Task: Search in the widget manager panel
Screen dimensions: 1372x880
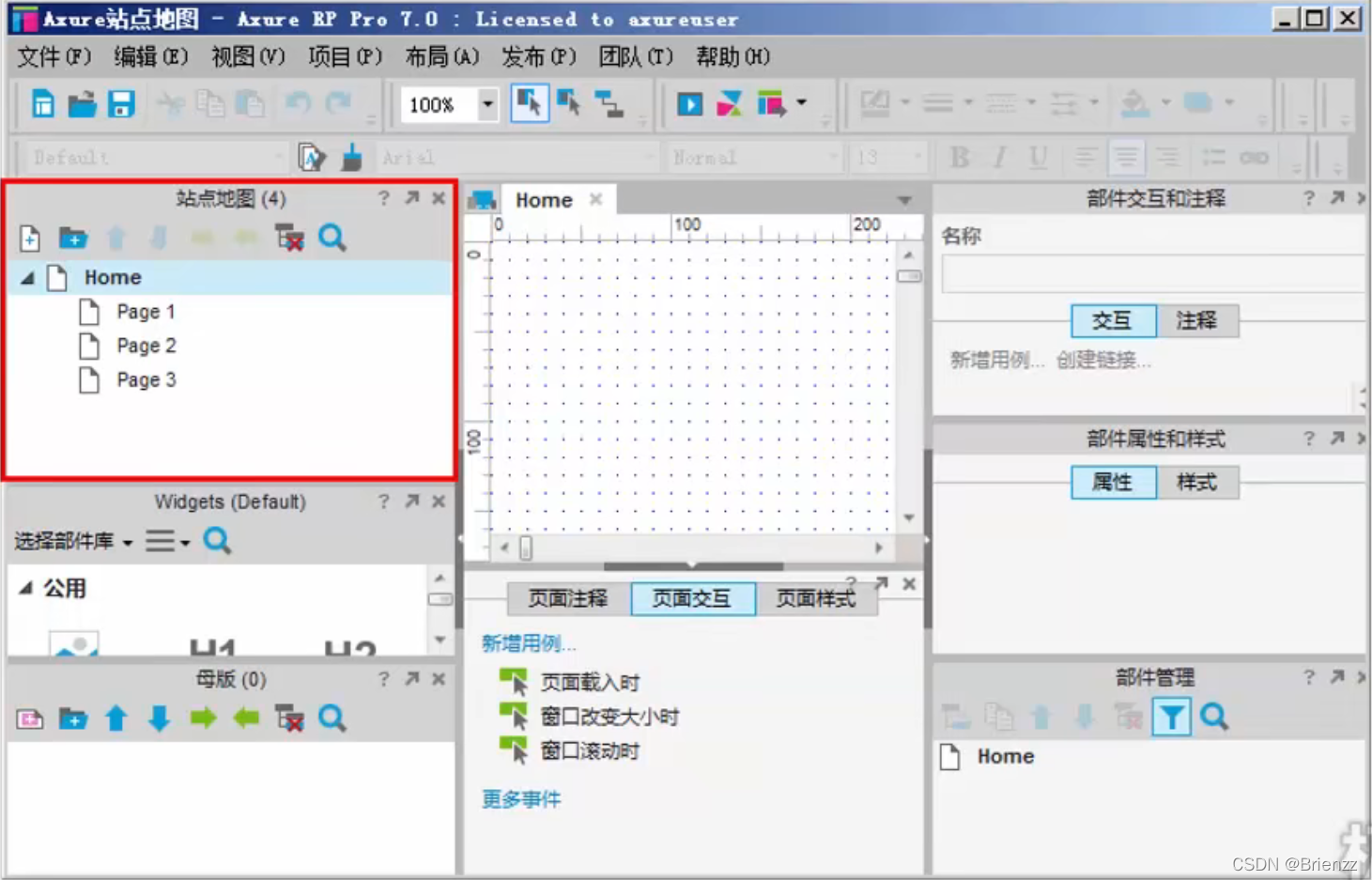Action: [x=1214, y=717]
